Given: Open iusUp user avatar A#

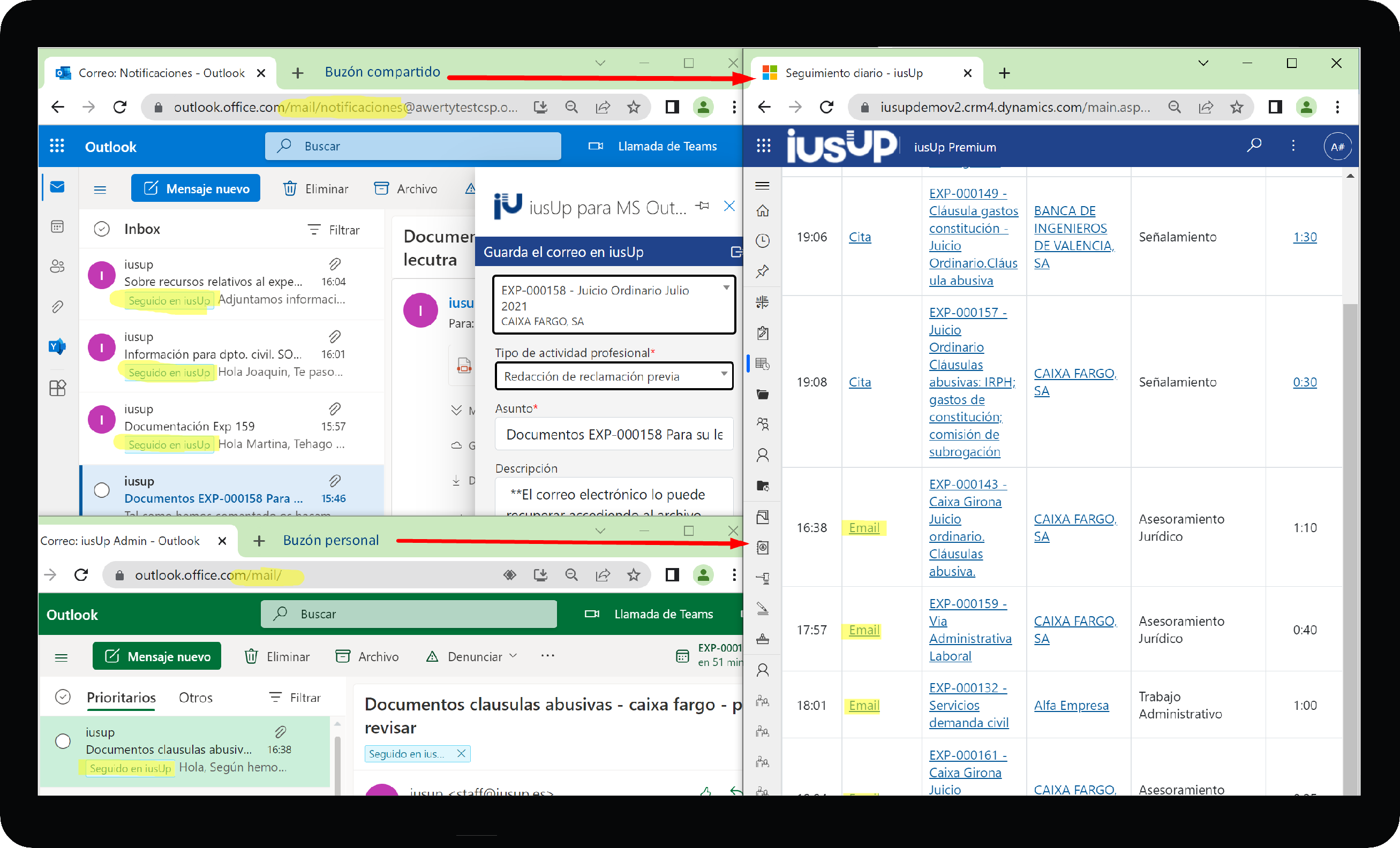Looking at the screenshot, I should (x=1337, y=146).
